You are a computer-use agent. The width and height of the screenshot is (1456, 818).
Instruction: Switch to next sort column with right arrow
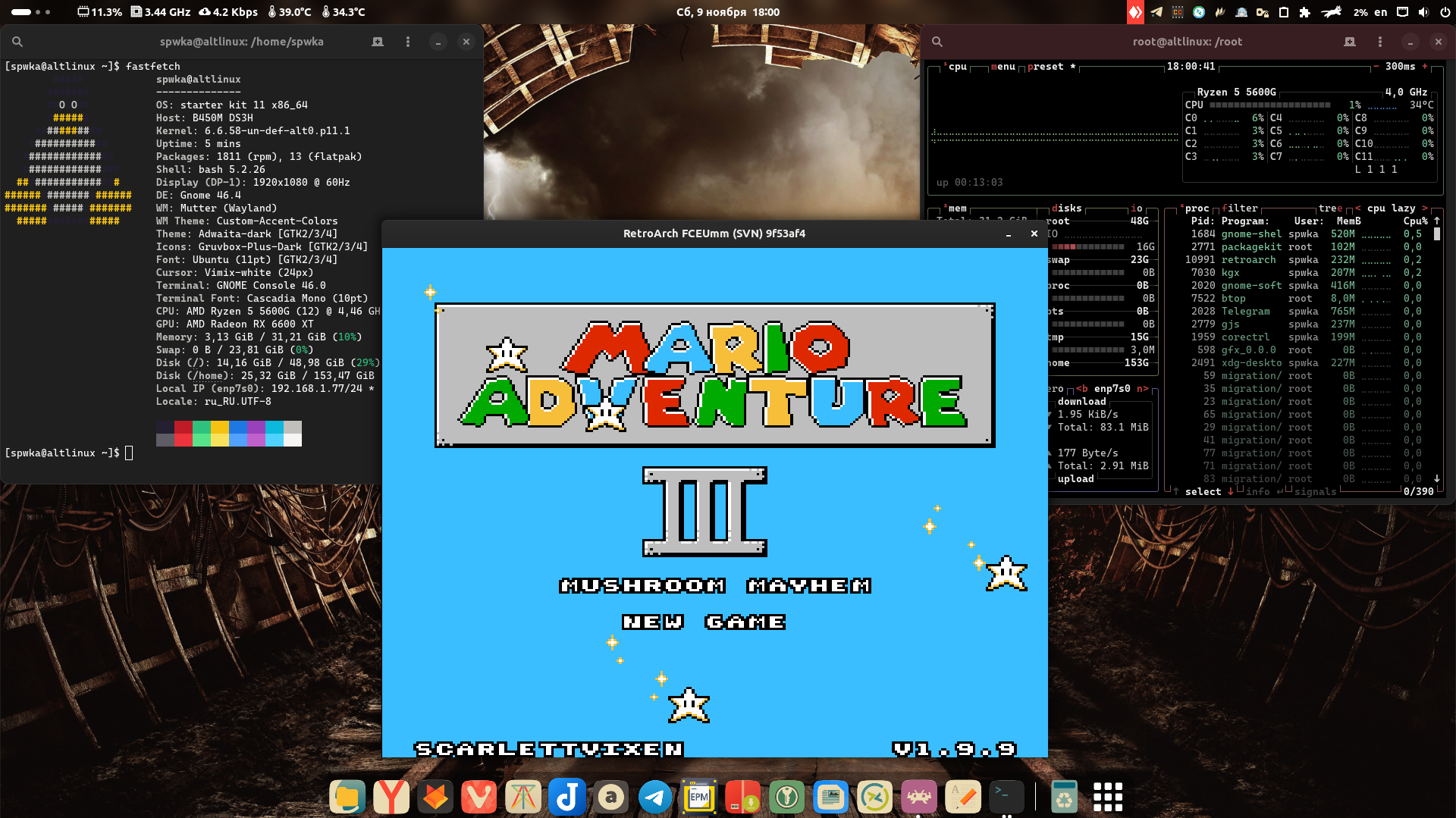(1425, 208)
